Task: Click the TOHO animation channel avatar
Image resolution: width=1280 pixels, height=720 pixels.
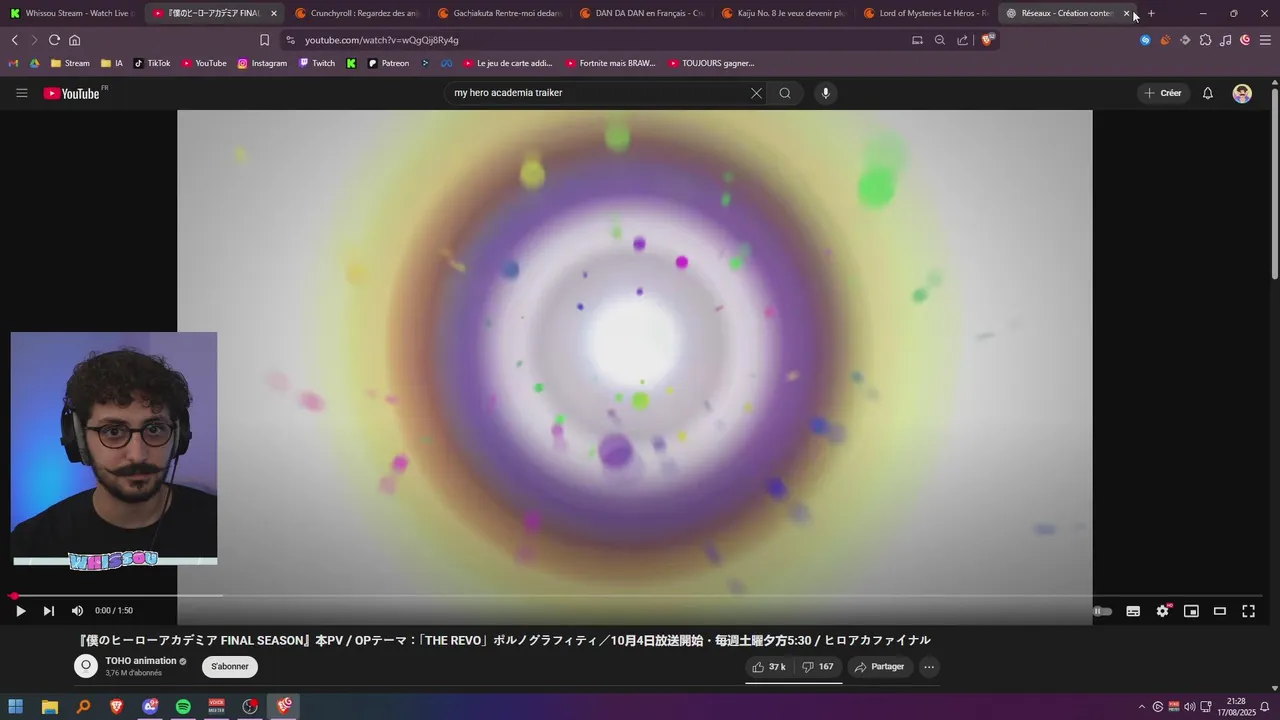Action: coord(86,666)
